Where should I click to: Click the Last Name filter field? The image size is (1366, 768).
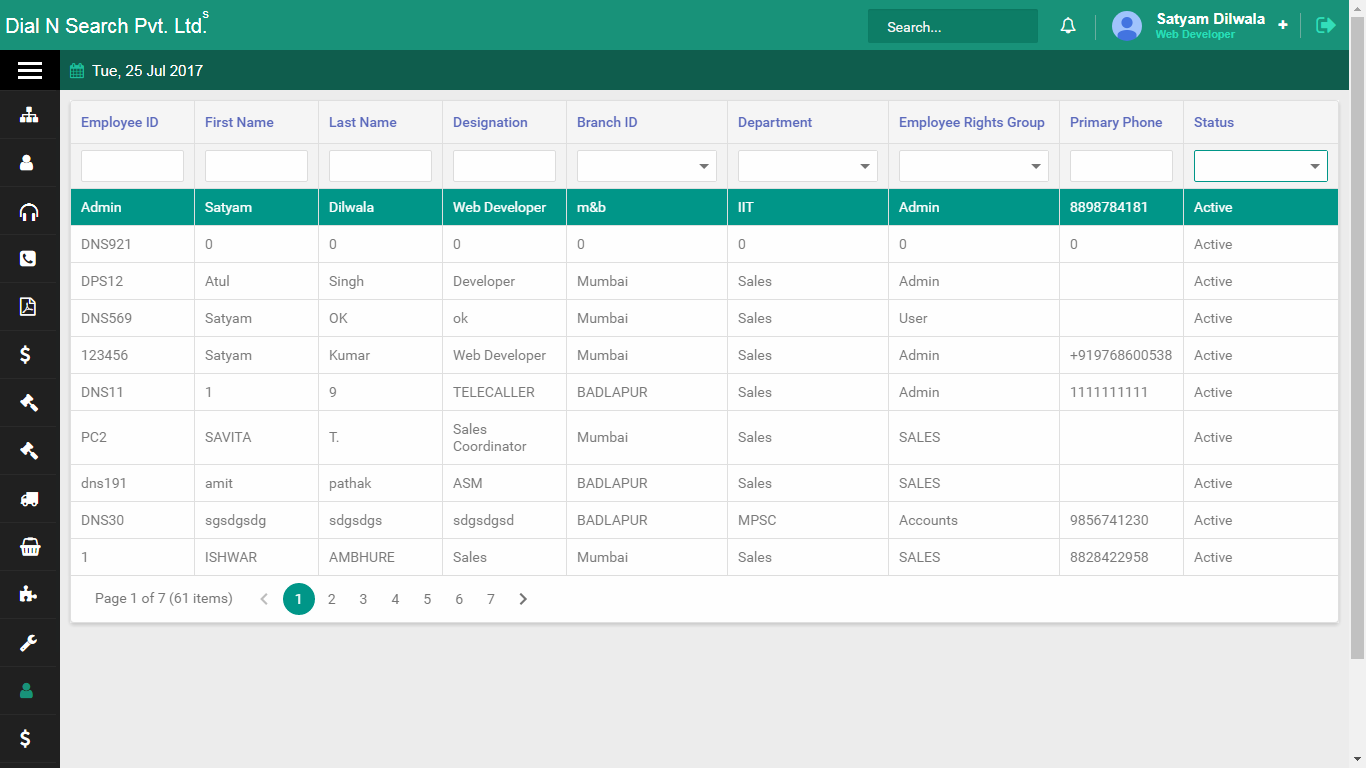coord(380,166)
